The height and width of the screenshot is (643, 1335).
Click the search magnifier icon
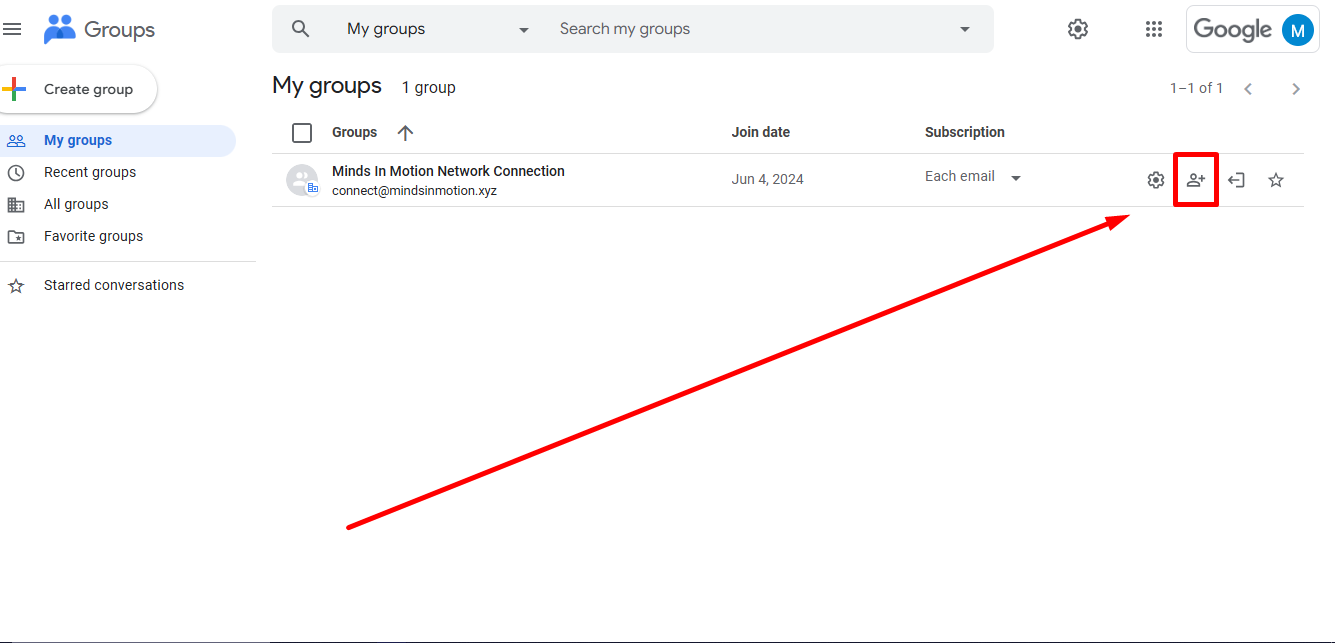(x=300, y=28)
